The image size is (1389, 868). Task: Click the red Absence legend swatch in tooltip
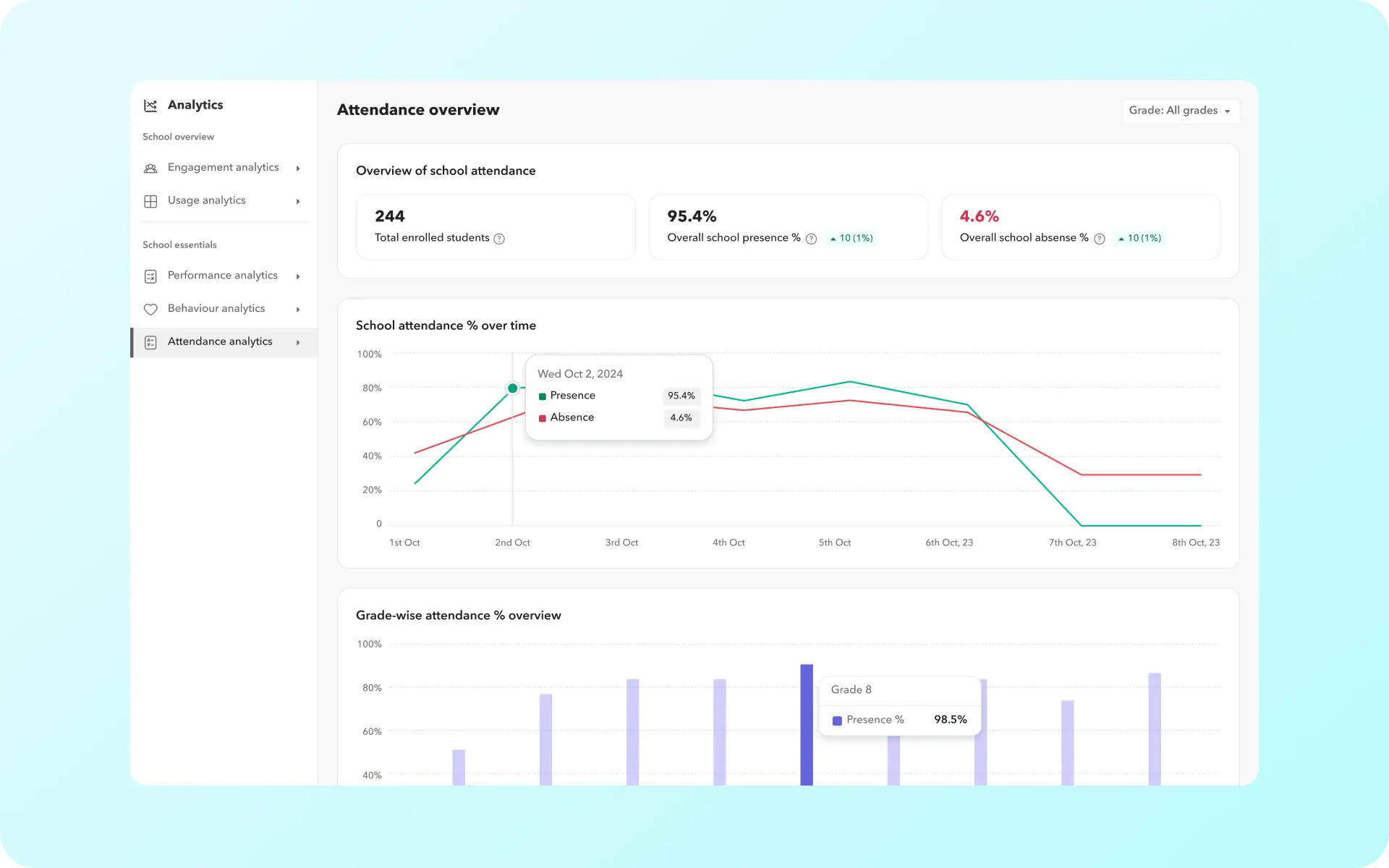(543, 418)
